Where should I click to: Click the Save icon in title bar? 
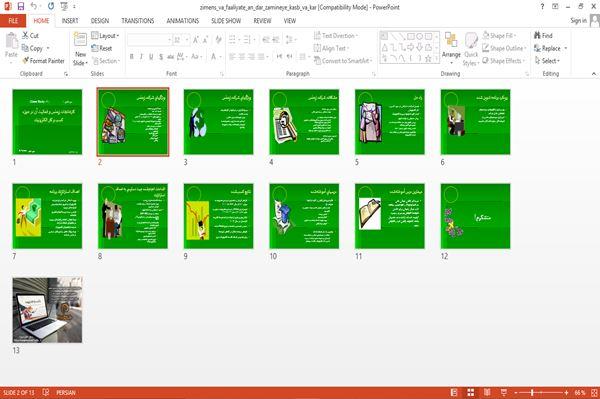(x=21, y=6)
